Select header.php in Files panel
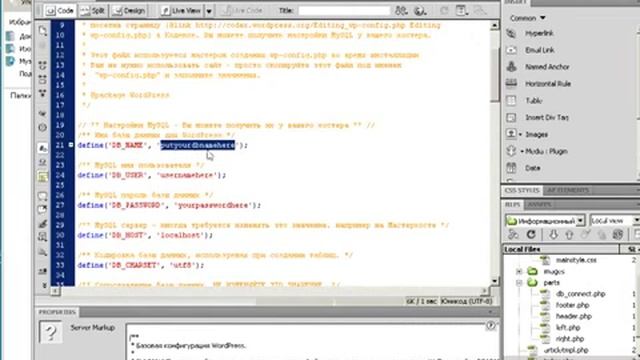Screen dimensions: 640x360 [573, 316]
